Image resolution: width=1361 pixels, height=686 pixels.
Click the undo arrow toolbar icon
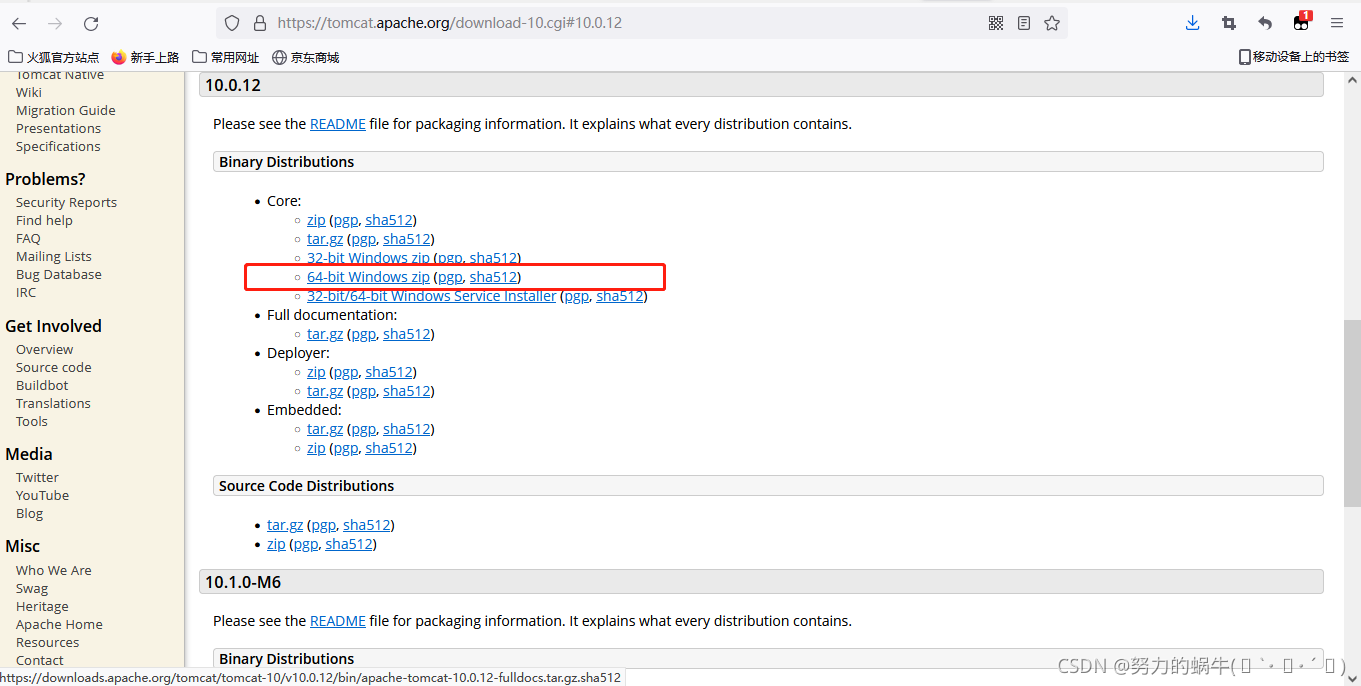[x=1265, y=23]
